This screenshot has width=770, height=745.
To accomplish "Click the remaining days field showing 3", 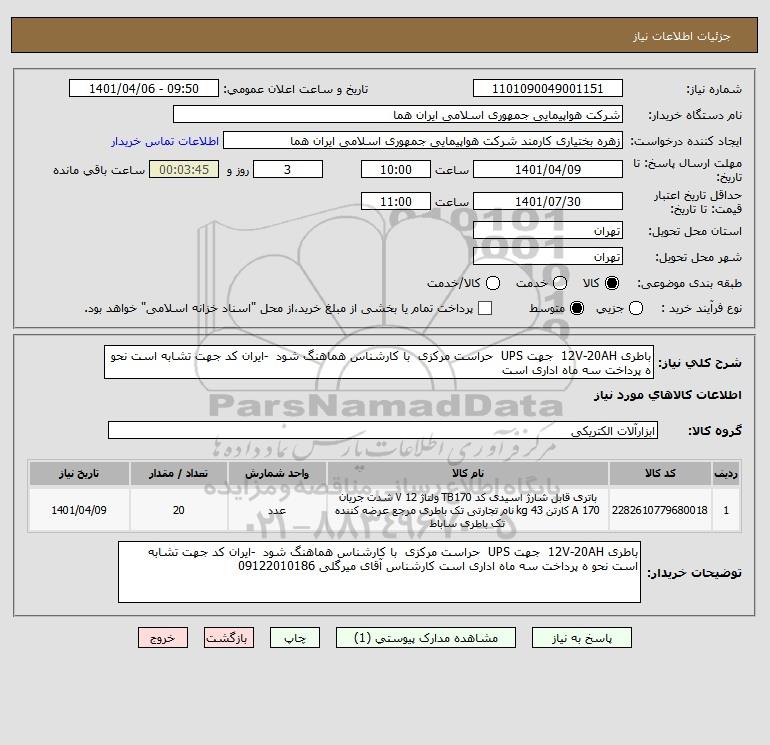I will [288, 169].
